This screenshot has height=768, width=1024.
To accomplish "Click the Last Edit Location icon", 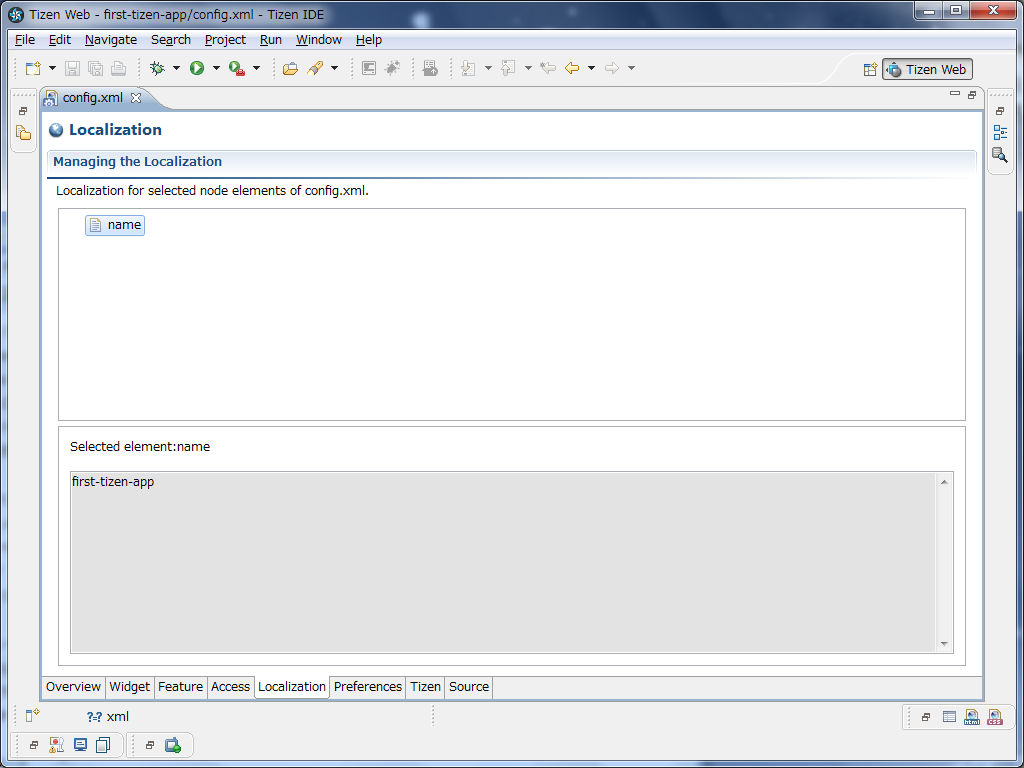I will [548, 68].
